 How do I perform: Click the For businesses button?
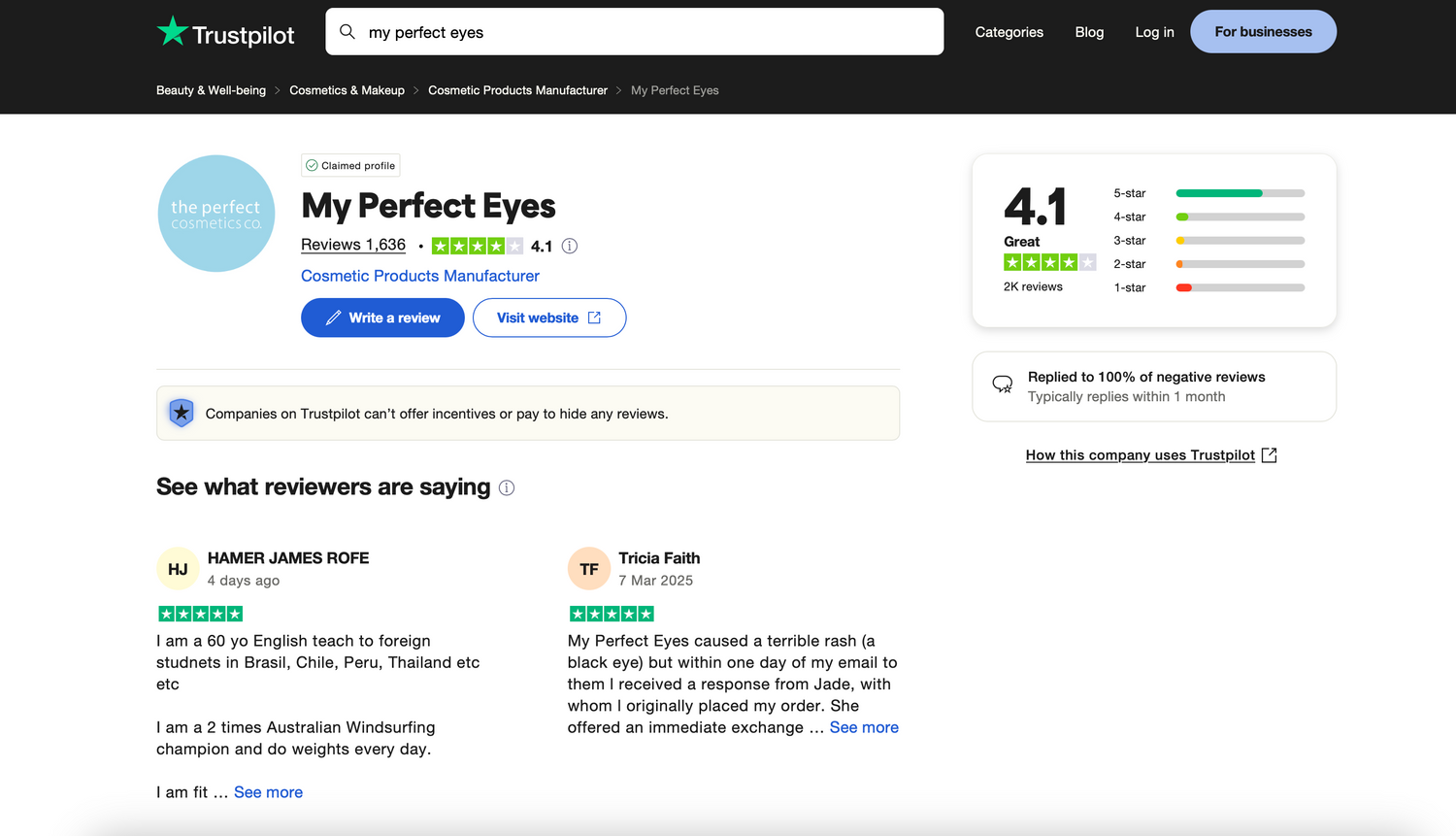coord(1263,31)
